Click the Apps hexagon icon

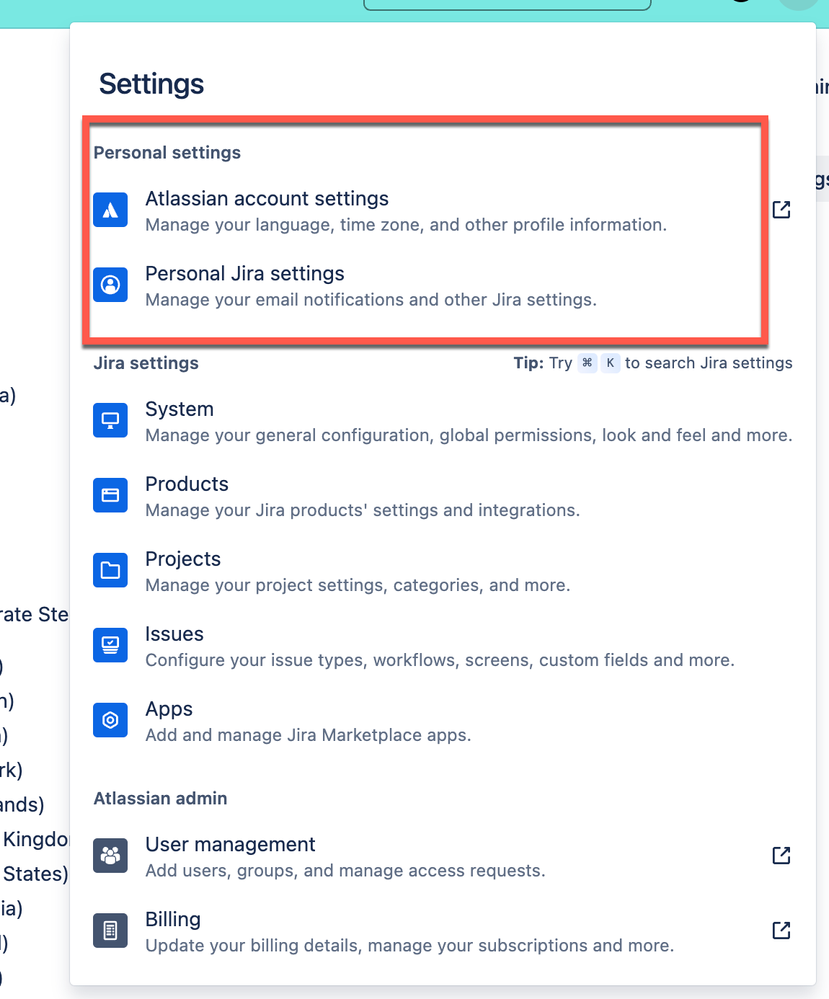110,720
